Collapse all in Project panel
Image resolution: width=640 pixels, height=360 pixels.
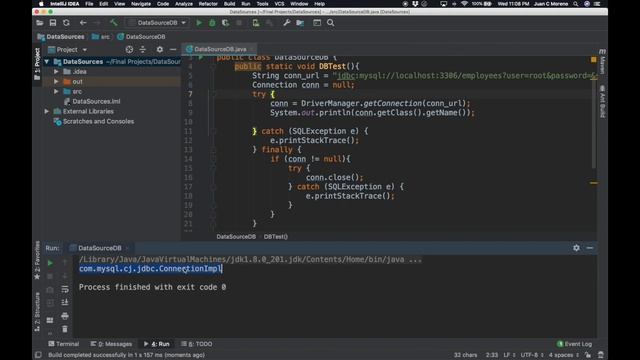click(x=142, y=49)
